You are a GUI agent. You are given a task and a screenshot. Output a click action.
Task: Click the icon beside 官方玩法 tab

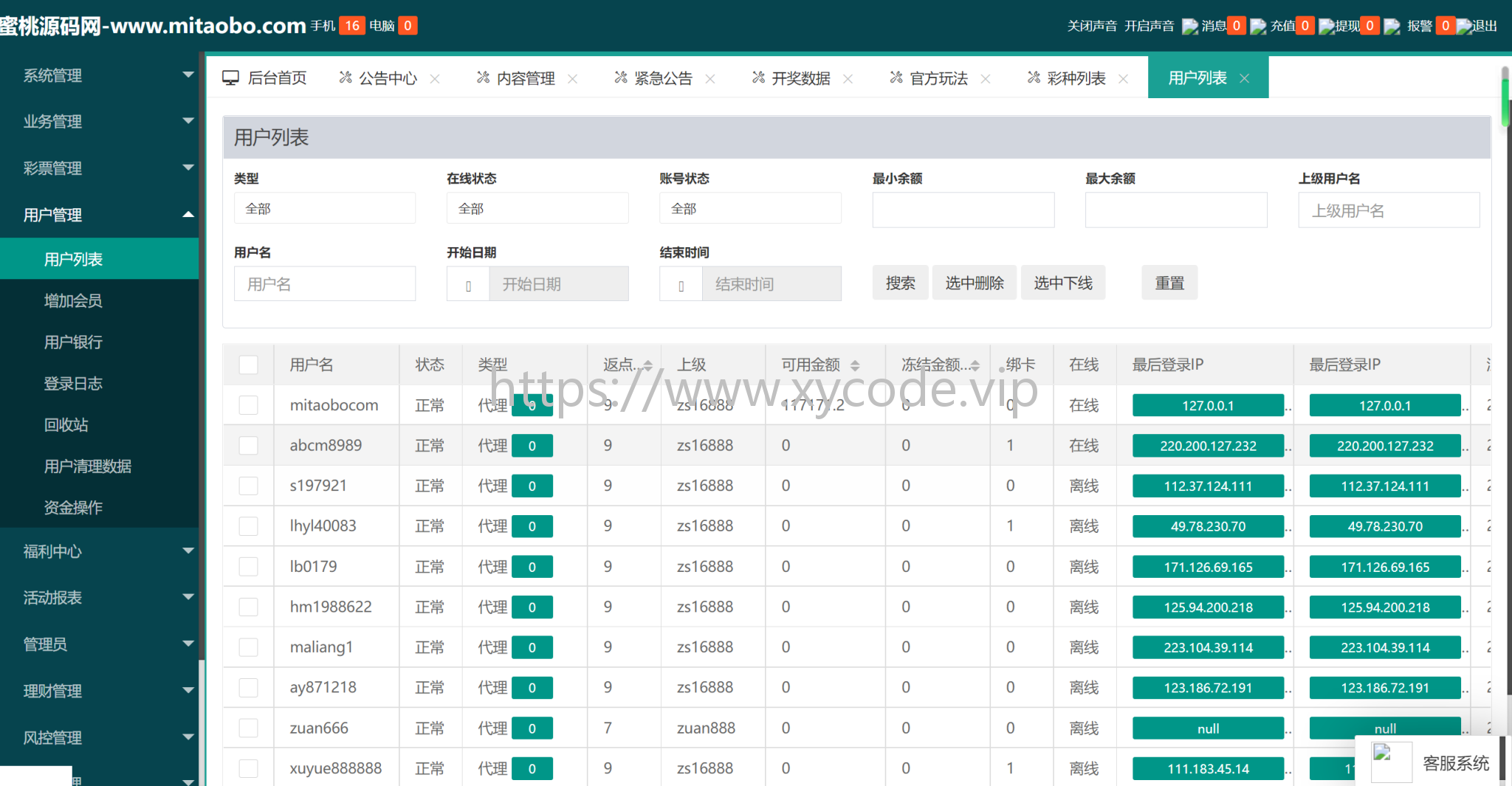click(896, 77)
